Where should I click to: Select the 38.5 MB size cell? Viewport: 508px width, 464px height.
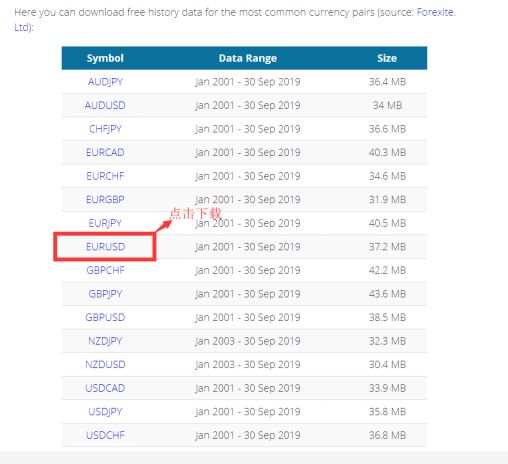387,317
